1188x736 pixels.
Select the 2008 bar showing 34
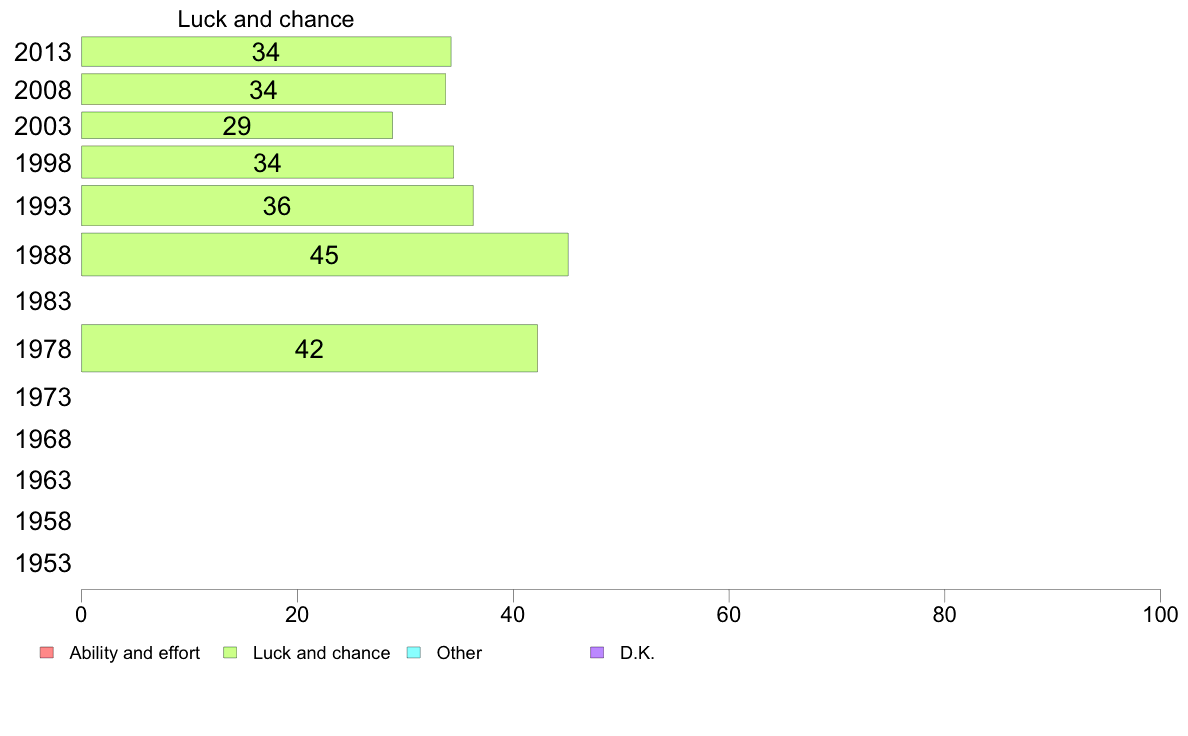[264, 89]
